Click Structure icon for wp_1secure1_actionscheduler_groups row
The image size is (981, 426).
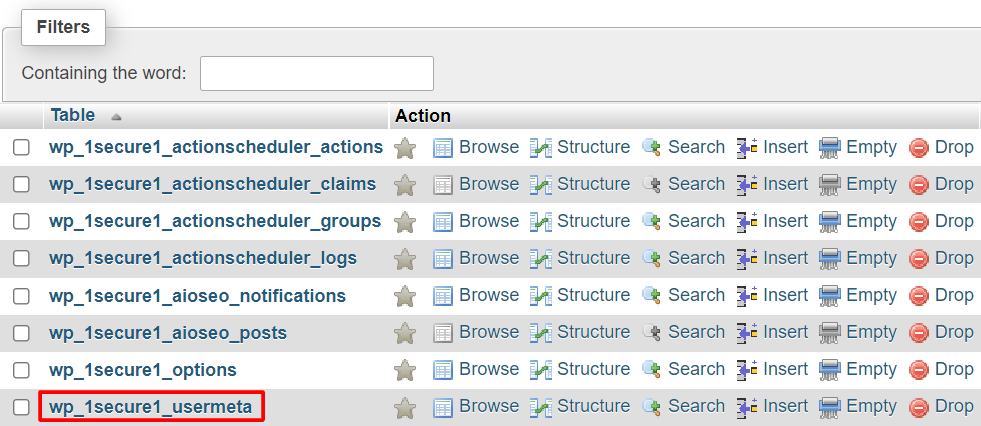pyautogui.click(x=541, y=222)
